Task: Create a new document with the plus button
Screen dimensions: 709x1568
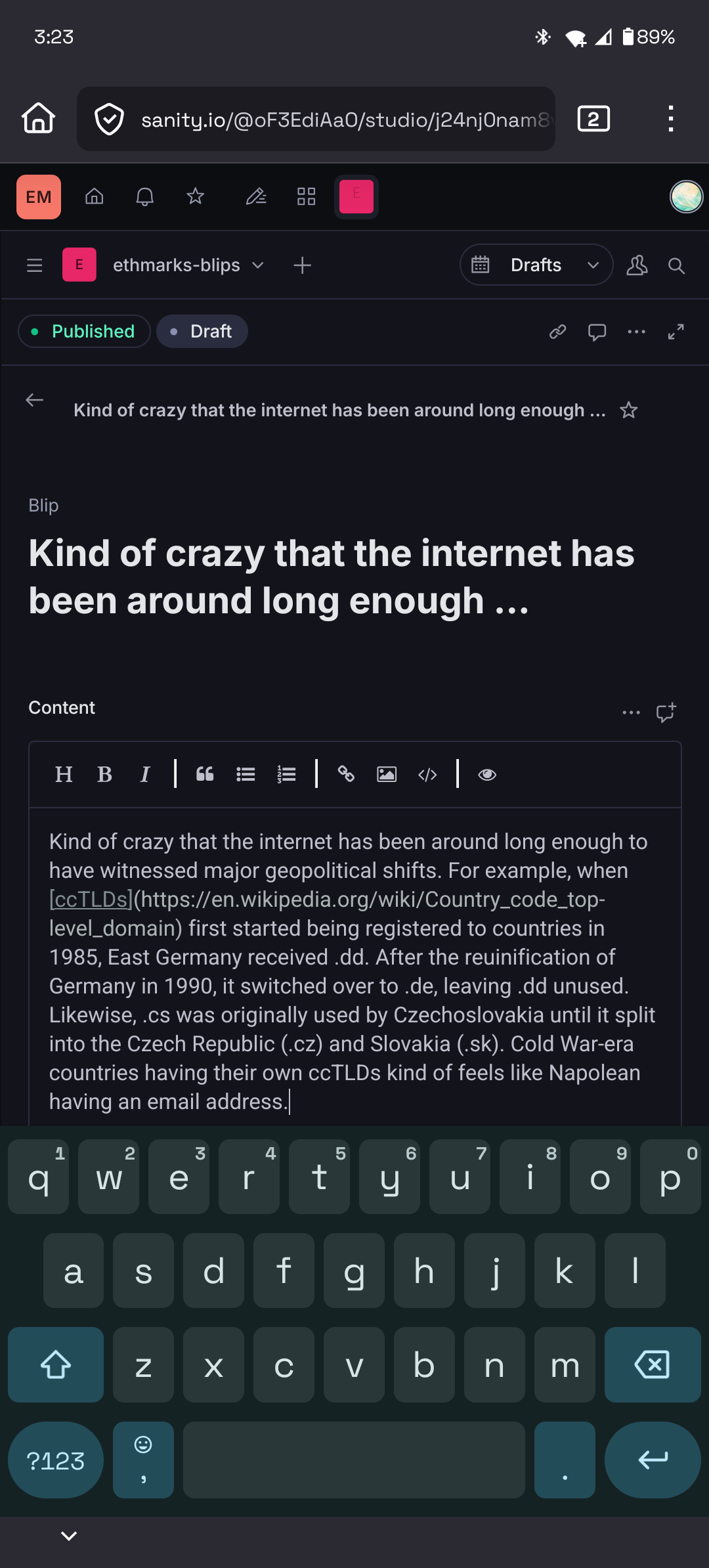Action: [x=302, y=265]
